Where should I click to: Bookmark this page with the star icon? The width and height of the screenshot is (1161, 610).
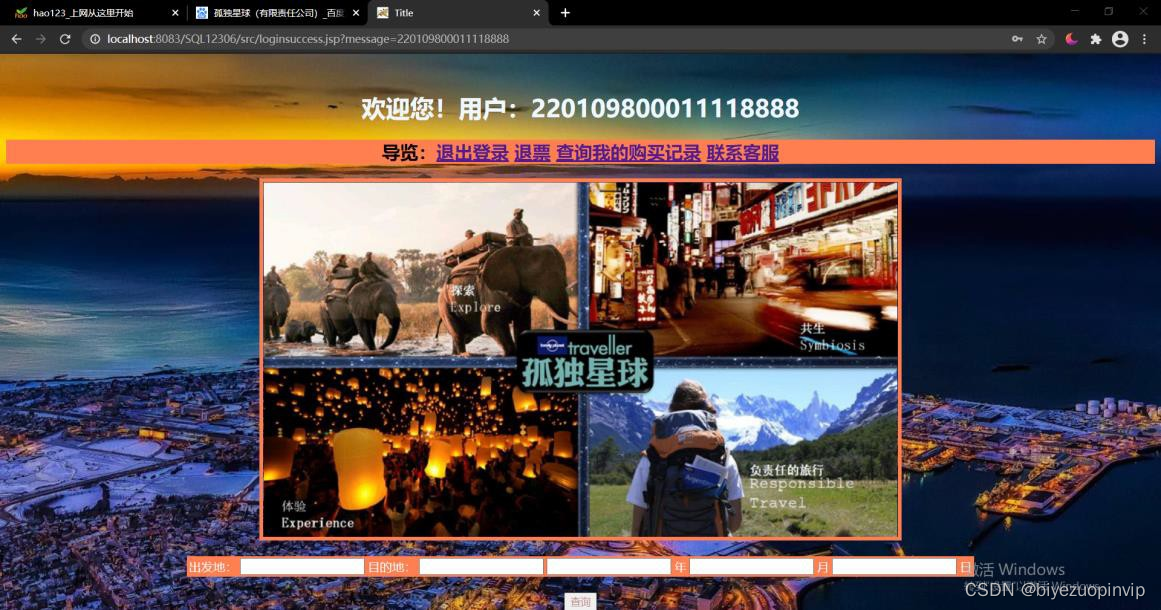(1041, 39)
